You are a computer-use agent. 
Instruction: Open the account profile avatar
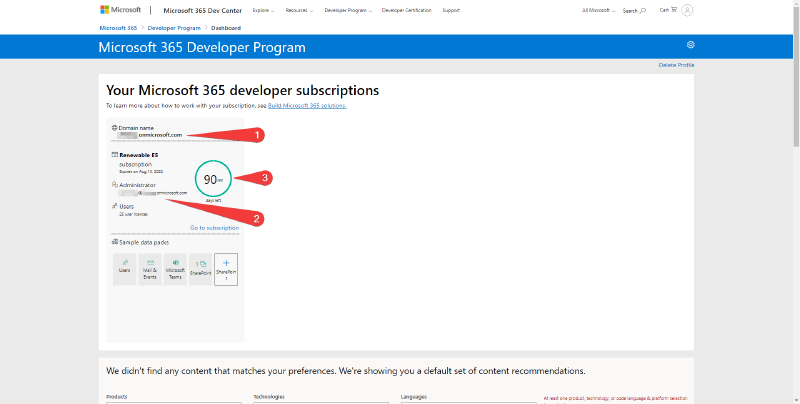pos(687,10)
